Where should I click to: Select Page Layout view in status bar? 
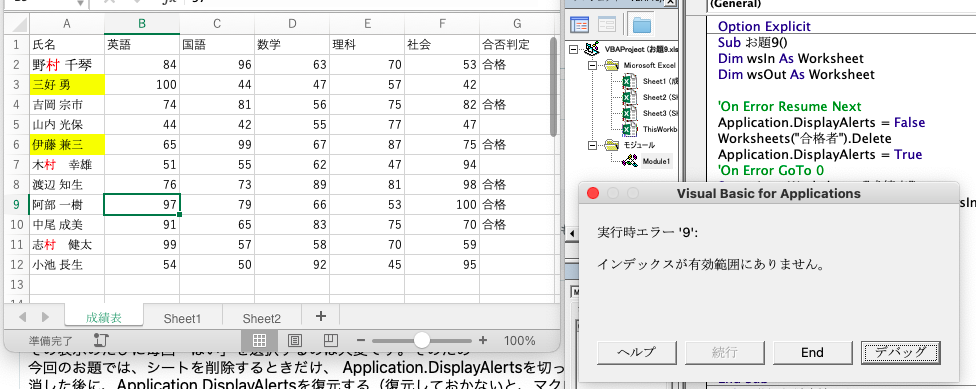295,340
